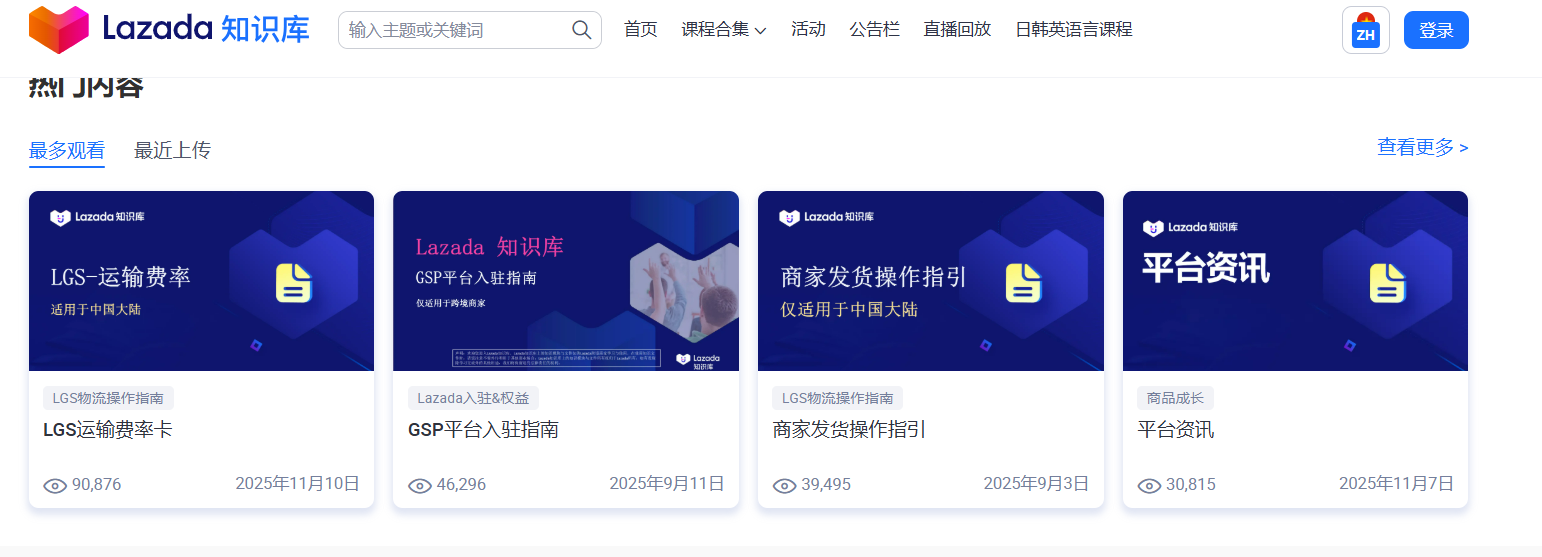Click the view count 90,876
The width and height of the screenshot is (1542, 557).
(96, 485)
